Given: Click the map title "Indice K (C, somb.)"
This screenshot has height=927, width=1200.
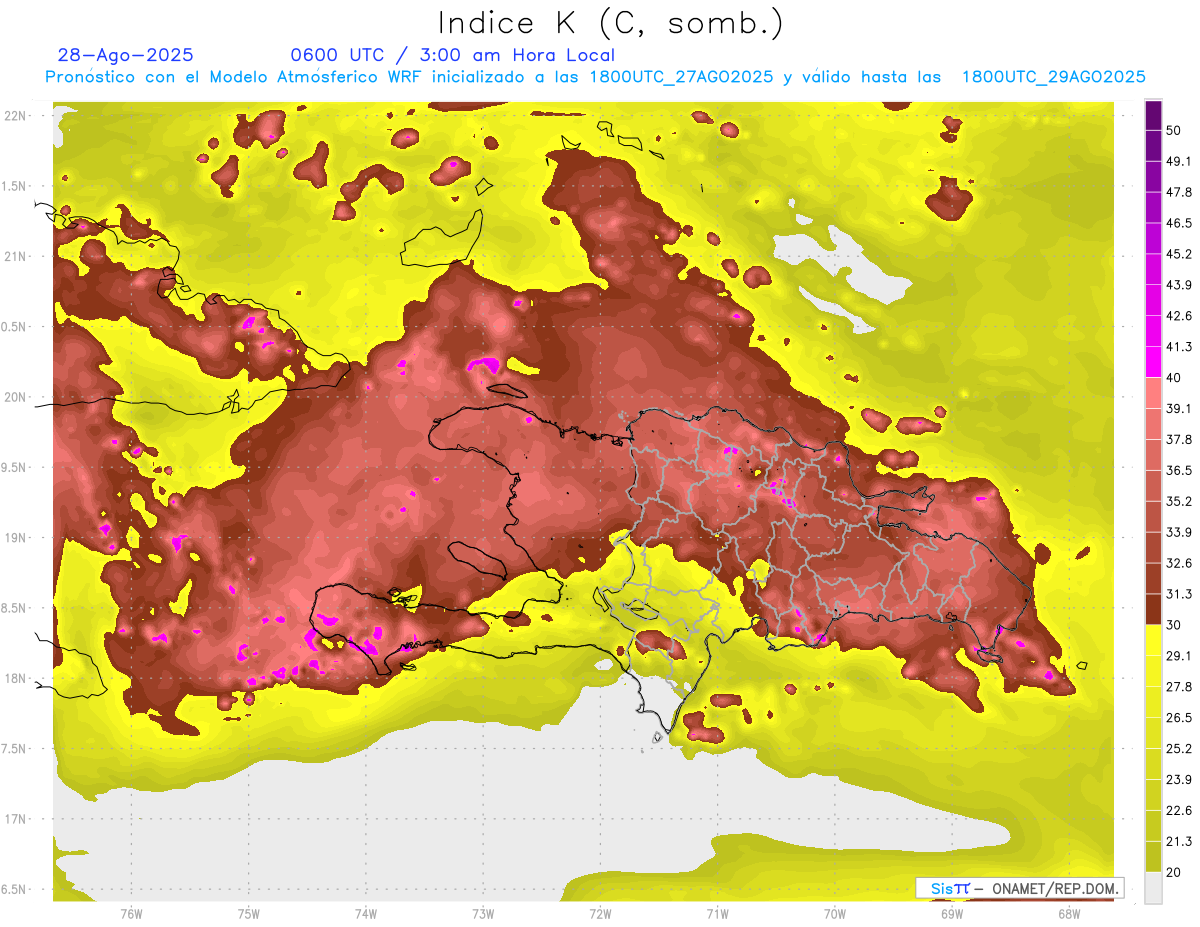Looking at the screenshot, I should [611, 23].
